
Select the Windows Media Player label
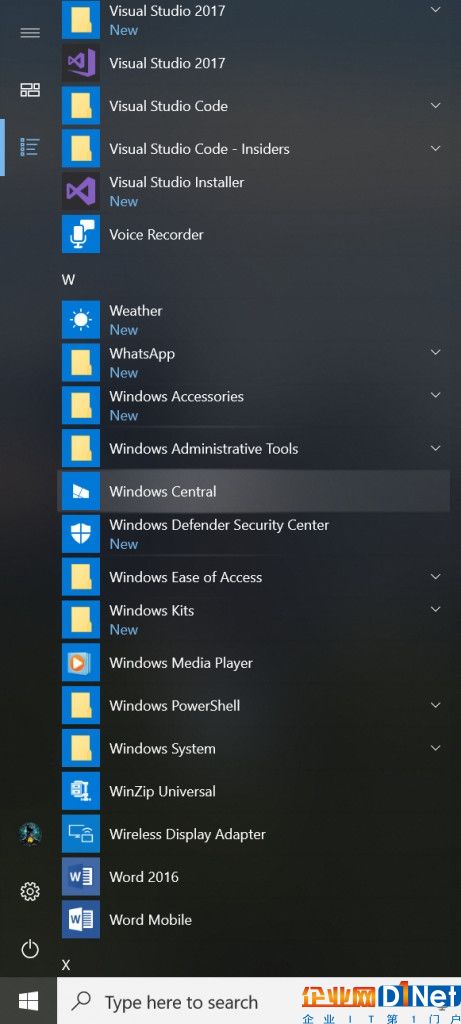point(181,663)
